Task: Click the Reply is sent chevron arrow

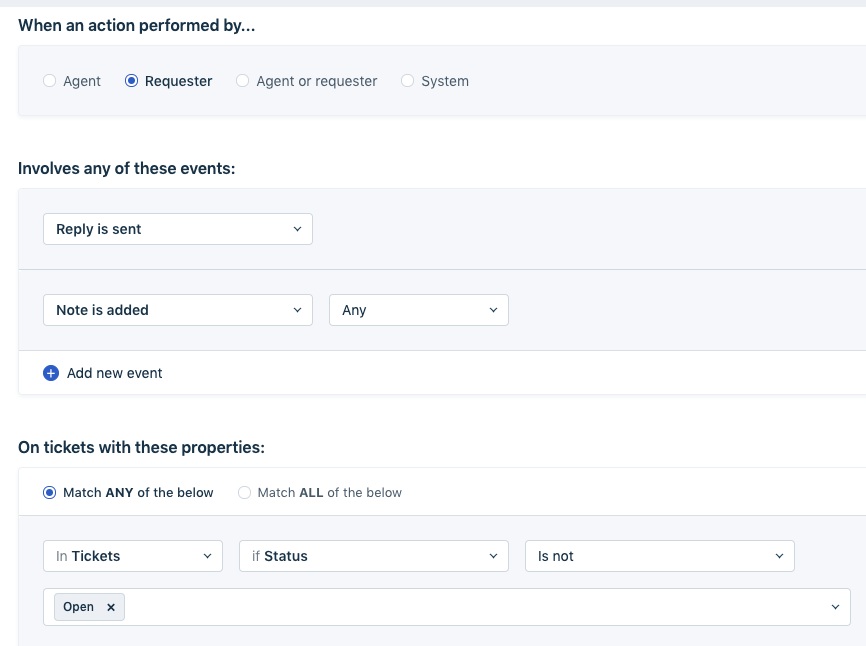Action: [x=297, y=229]
